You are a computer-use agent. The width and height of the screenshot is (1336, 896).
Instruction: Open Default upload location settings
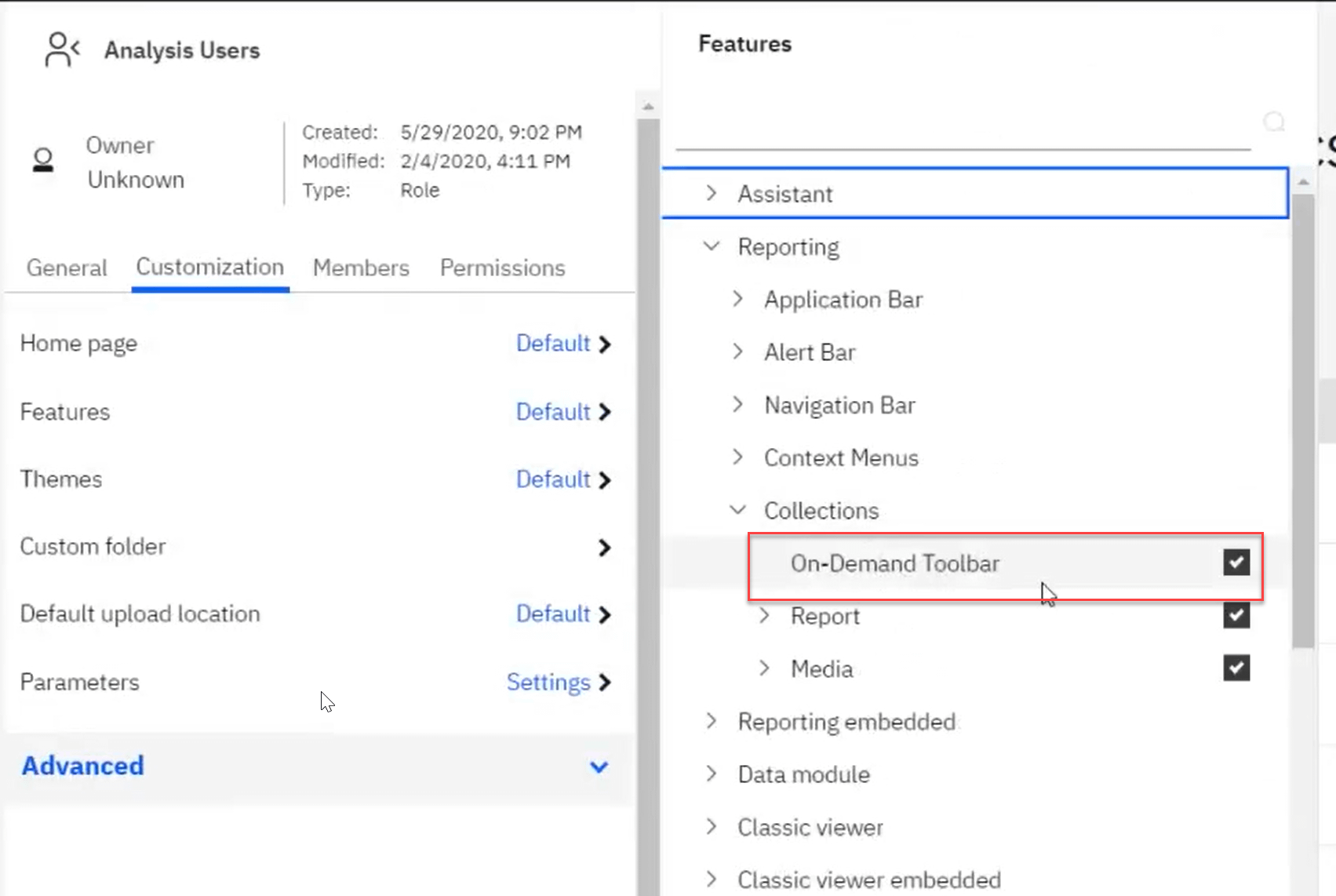604,614
